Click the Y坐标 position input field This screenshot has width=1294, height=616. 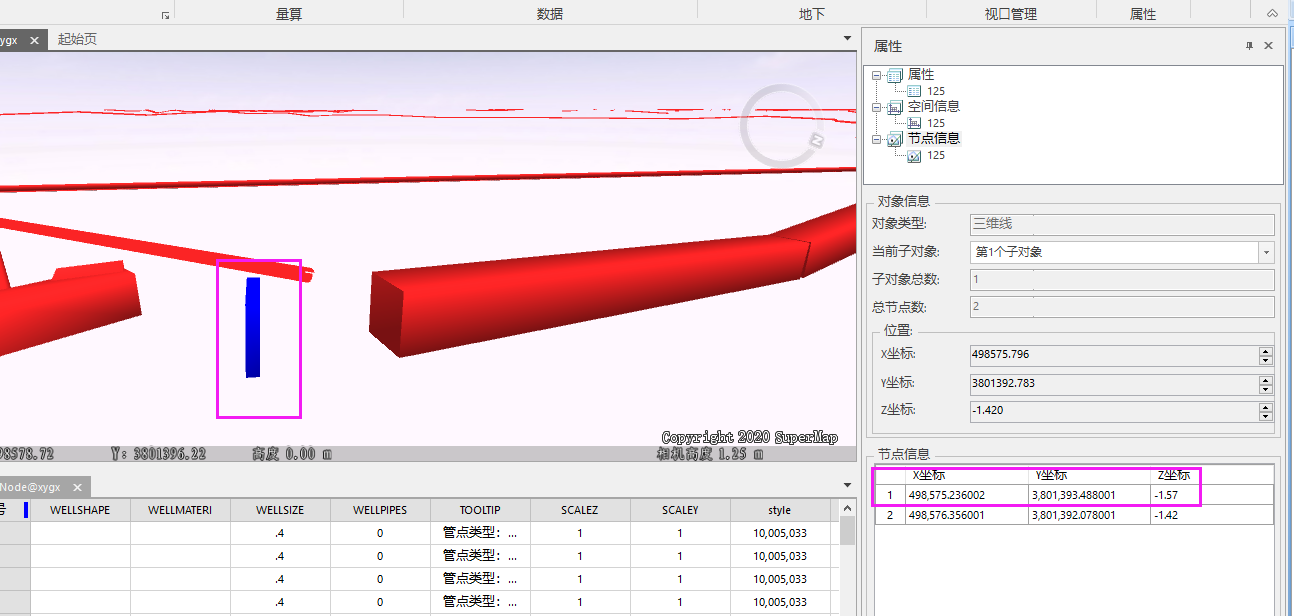pos(1114,383)
